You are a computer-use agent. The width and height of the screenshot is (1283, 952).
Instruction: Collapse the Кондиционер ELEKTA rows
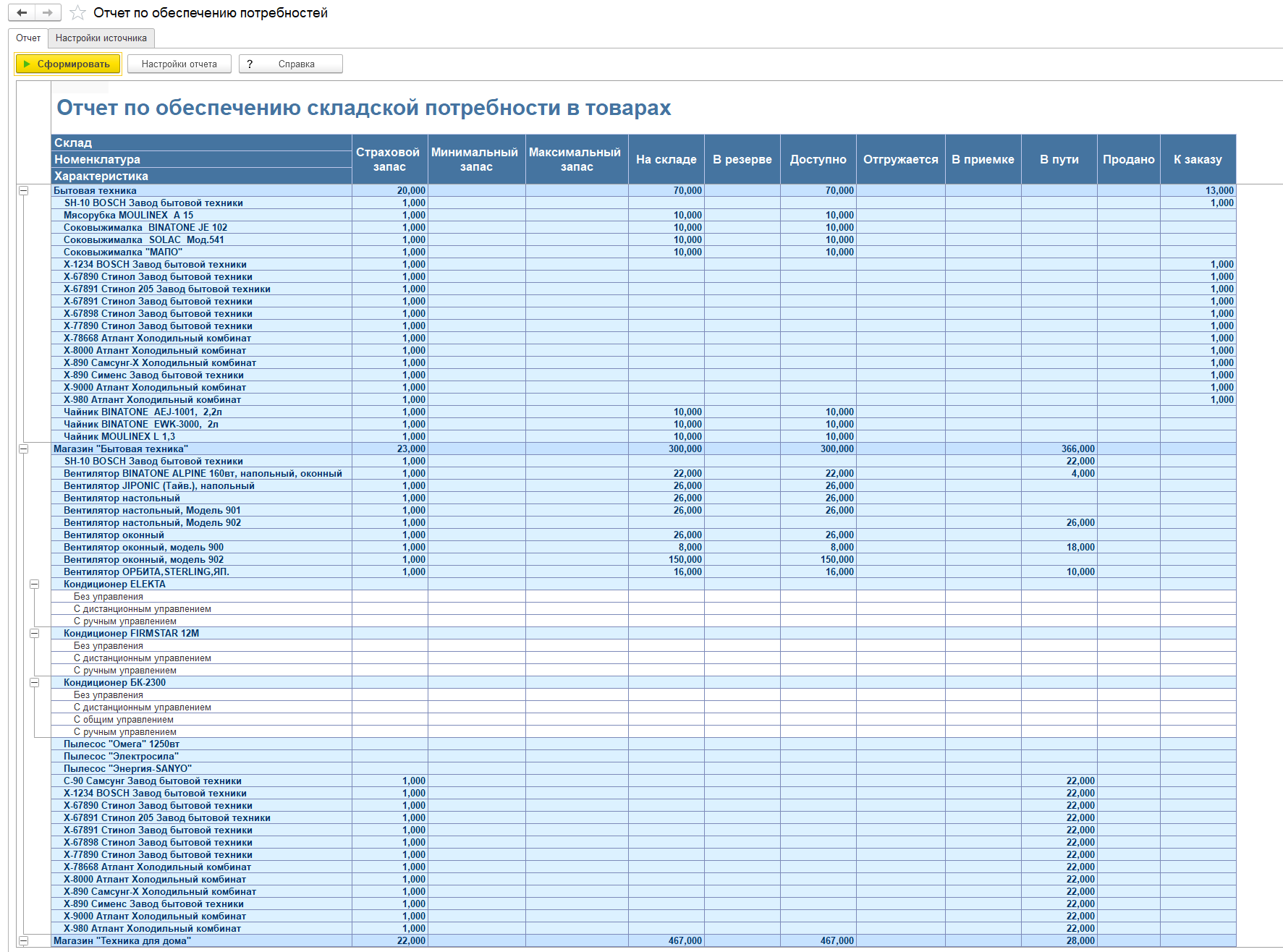pyautogui.click(x=34, y=585)
